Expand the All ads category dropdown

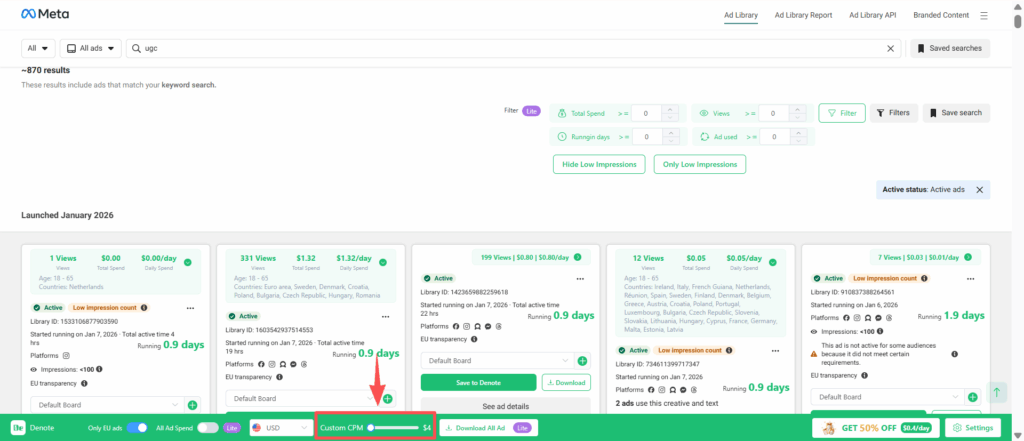[91, 48]
